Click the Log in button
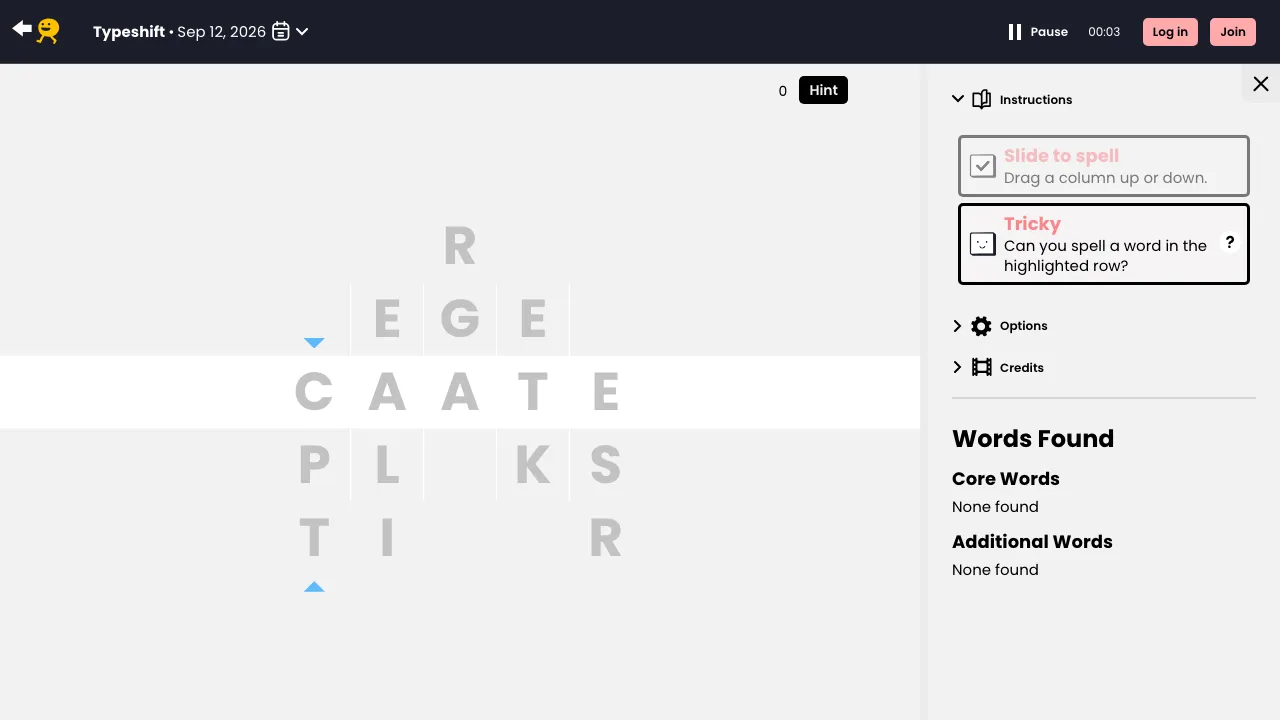This screenshot has width=1280, height=720. [x=1170, y=32]
